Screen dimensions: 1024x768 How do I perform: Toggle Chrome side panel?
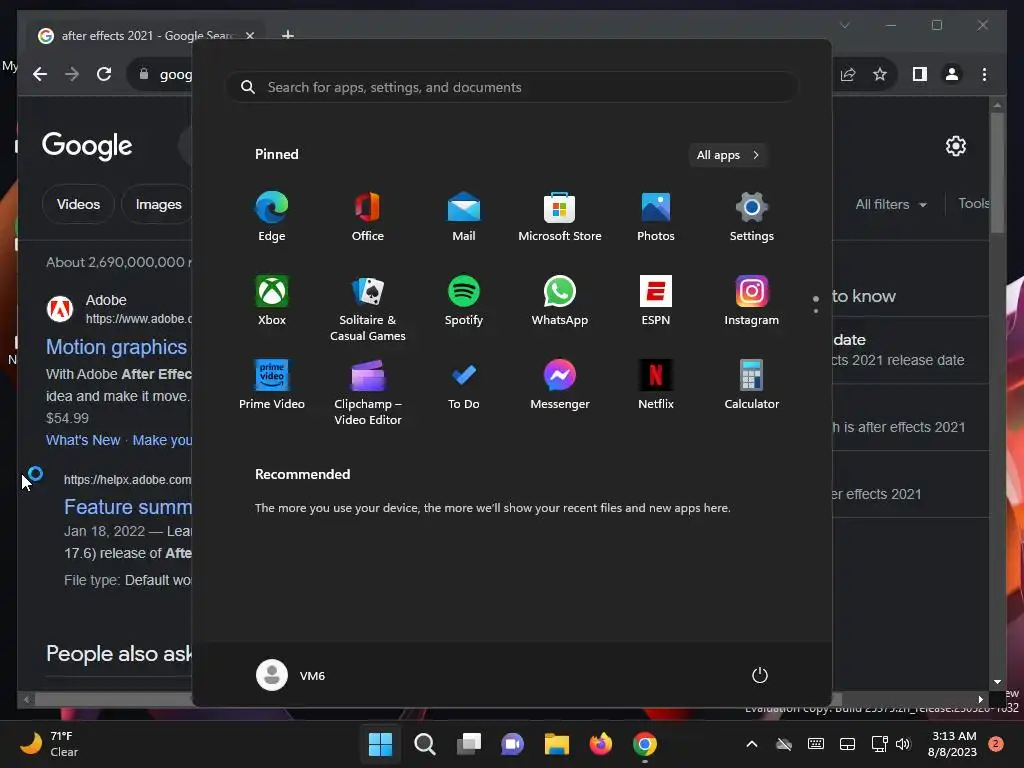point(920,74)
